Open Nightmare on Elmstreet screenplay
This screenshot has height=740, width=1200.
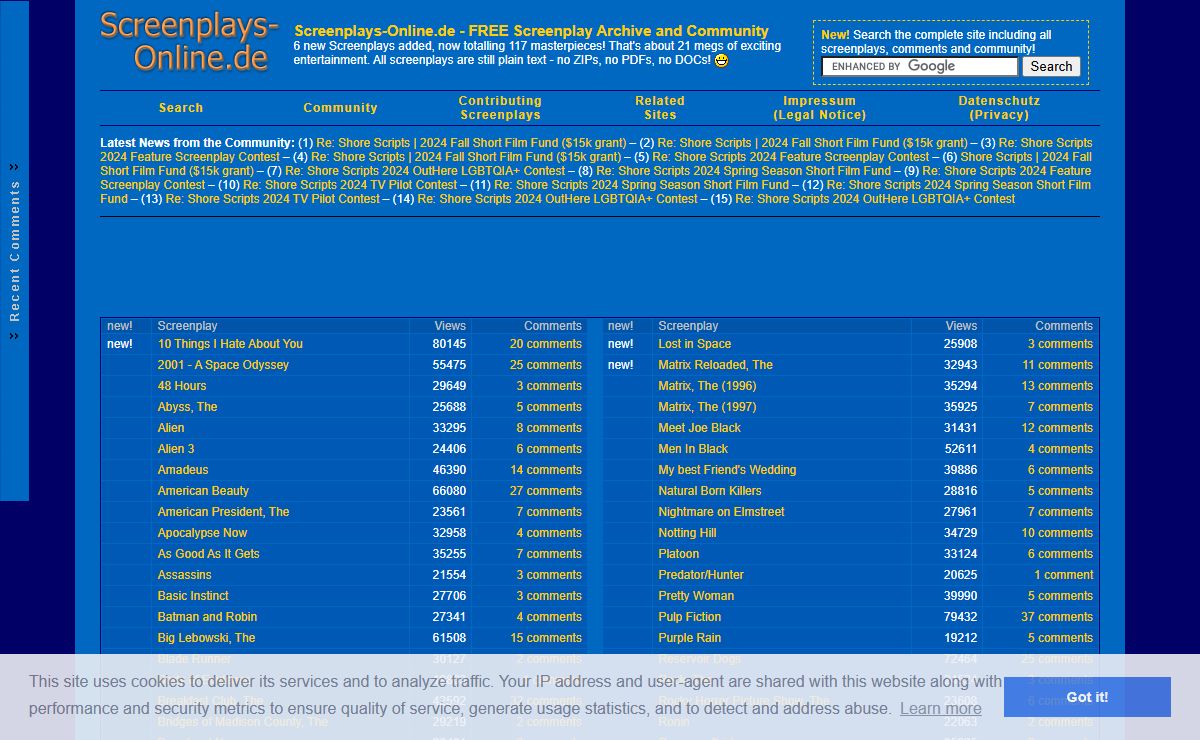721,512
